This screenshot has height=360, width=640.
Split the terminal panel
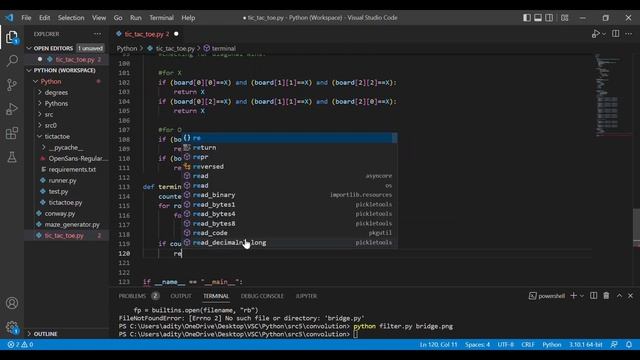(x=593, y=296)
